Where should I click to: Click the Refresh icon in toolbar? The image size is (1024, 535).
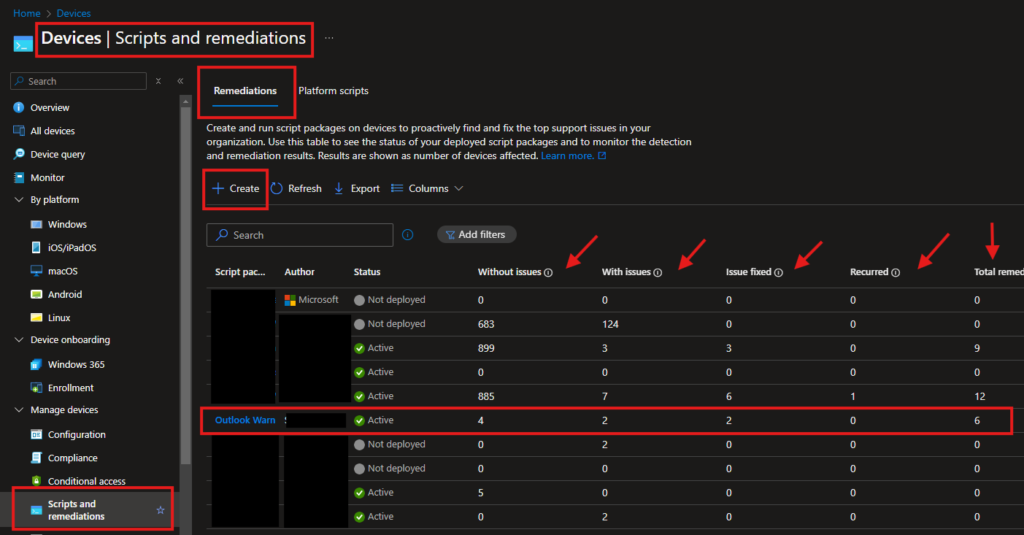point(277,188)
